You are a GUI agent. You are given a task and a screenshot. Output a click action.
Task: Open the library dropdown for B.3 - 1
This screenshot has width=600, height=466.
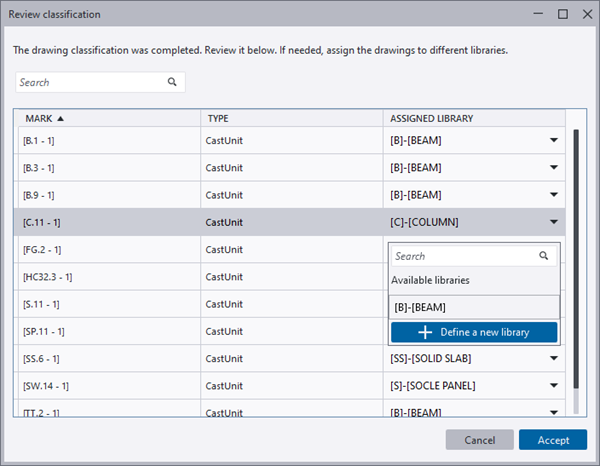(554, 167)
